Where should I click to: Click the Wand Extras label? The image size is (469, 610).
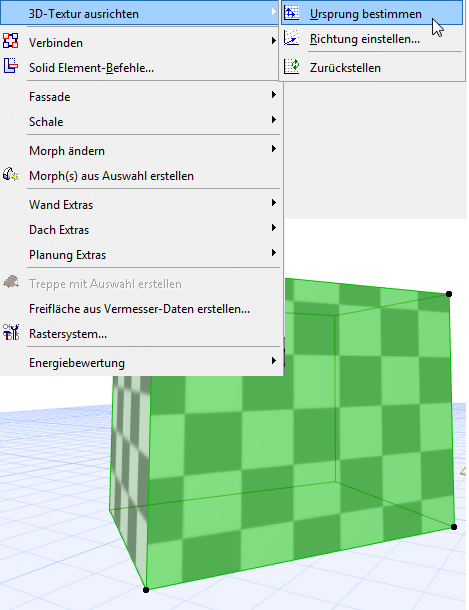[61, 205]
